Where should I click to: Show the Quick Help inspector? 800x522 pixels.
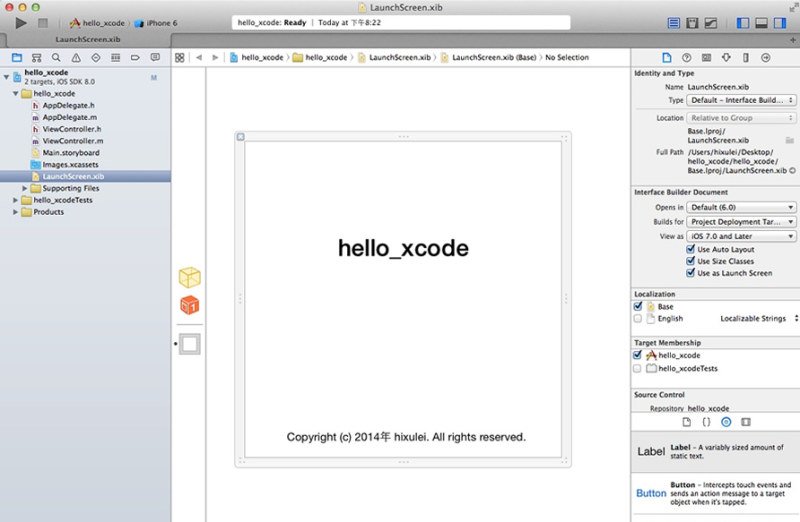[687, 58]
